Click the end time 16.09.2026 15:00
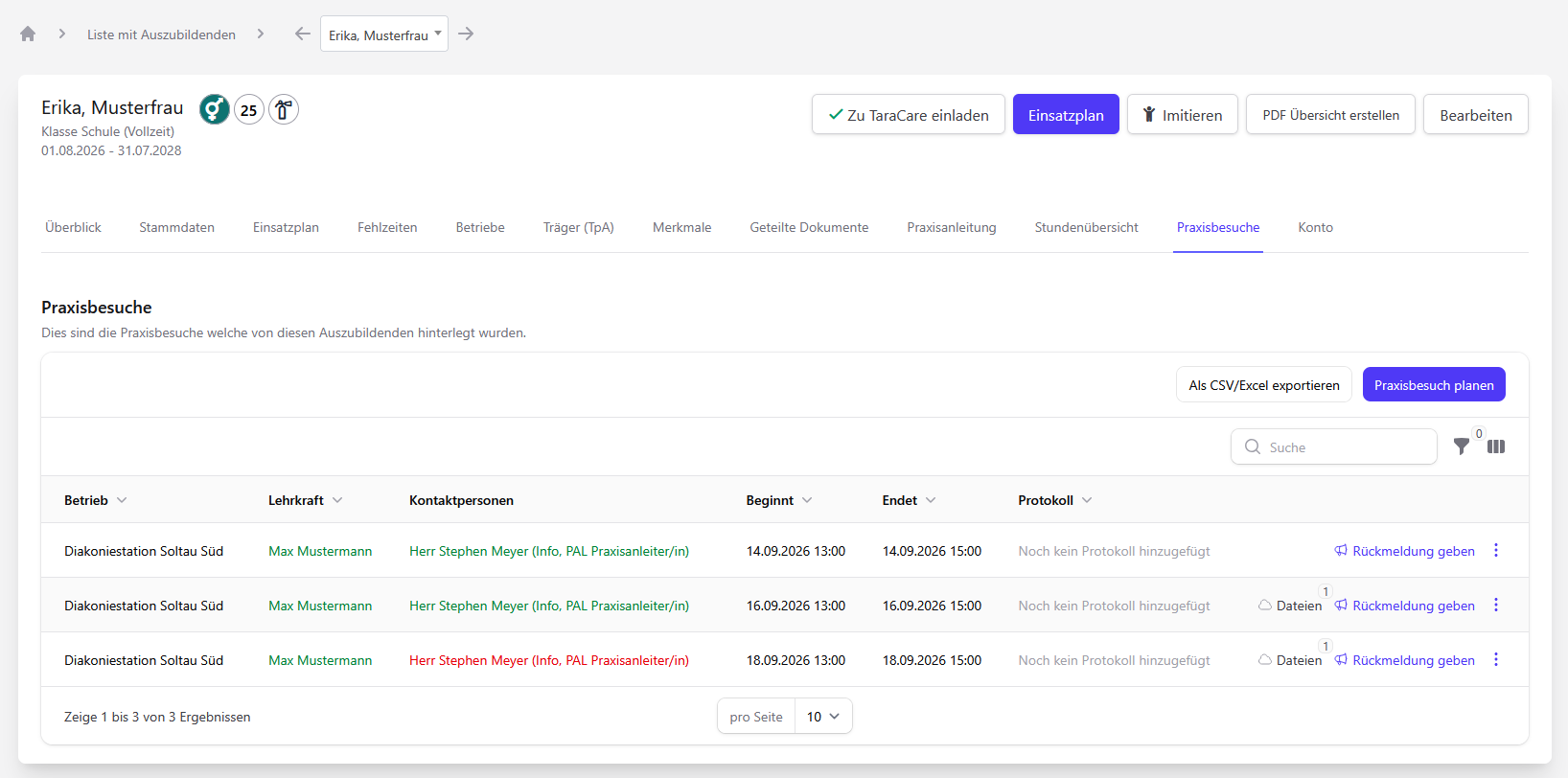This screenshot has width=1568, height=778. (932, 606)
